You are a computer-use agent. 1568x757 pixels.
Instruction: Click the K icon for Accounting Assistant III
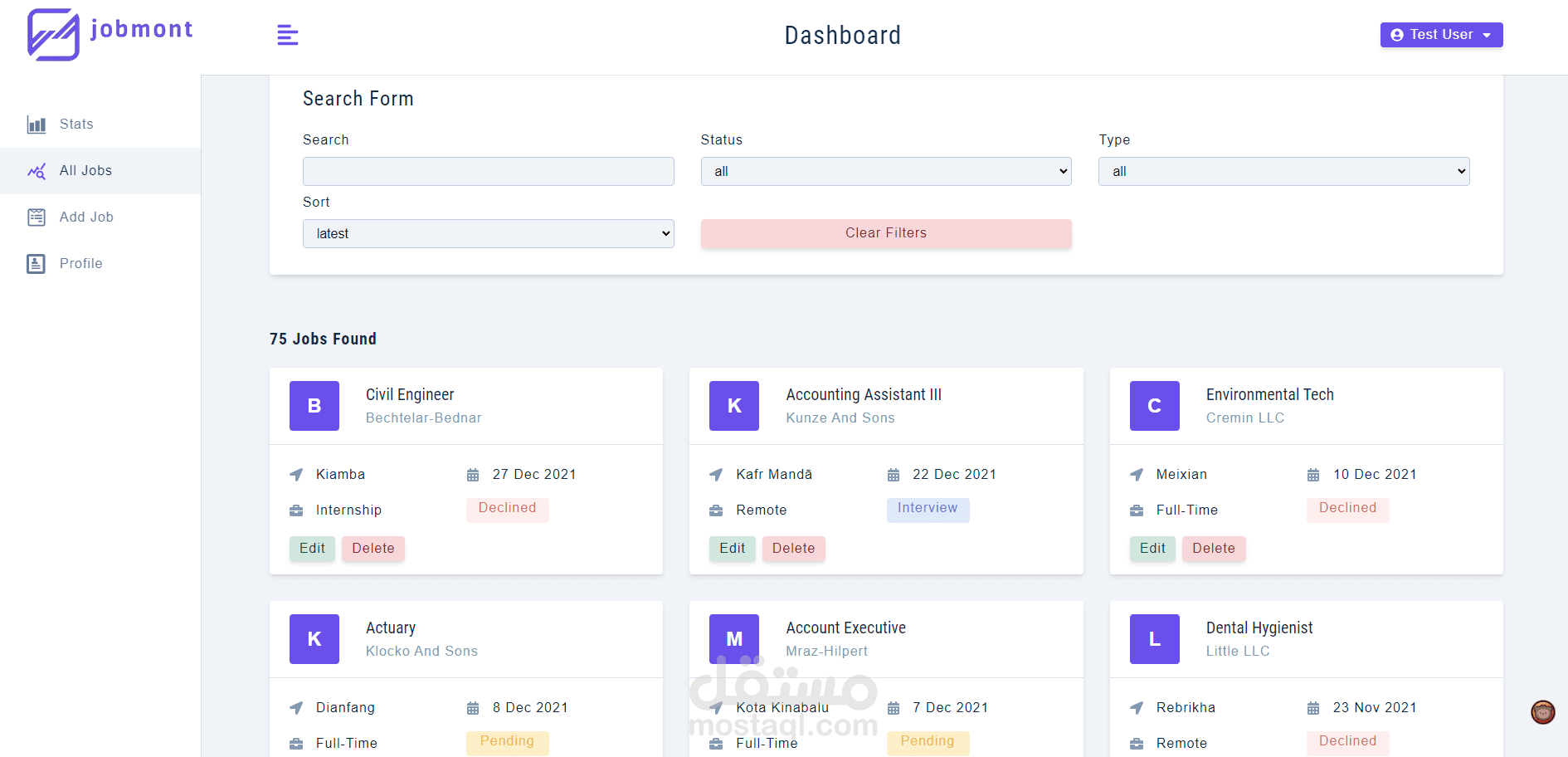[x=734, y=406]
